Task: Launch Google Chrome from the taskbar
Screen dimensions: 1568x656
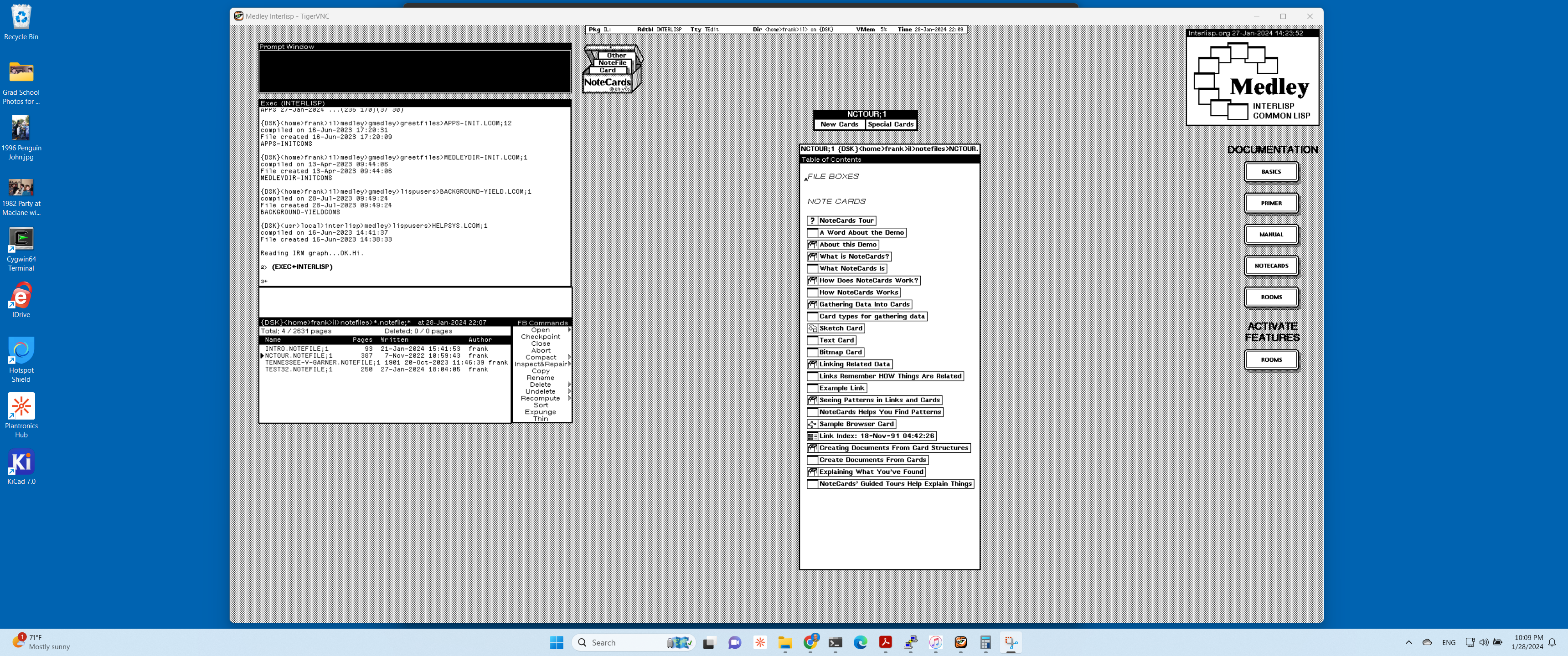Action: [810, 642]
